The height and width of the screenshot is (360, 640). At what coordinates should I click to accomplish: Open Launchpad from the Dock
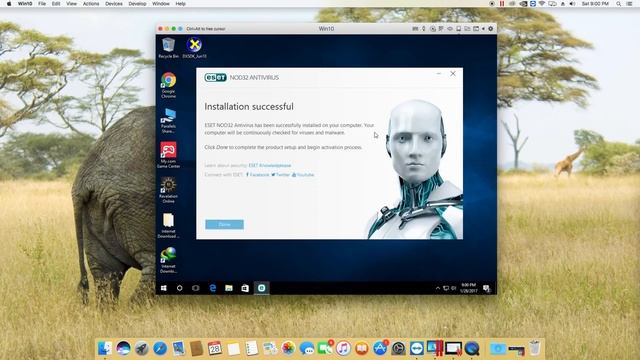142,348
